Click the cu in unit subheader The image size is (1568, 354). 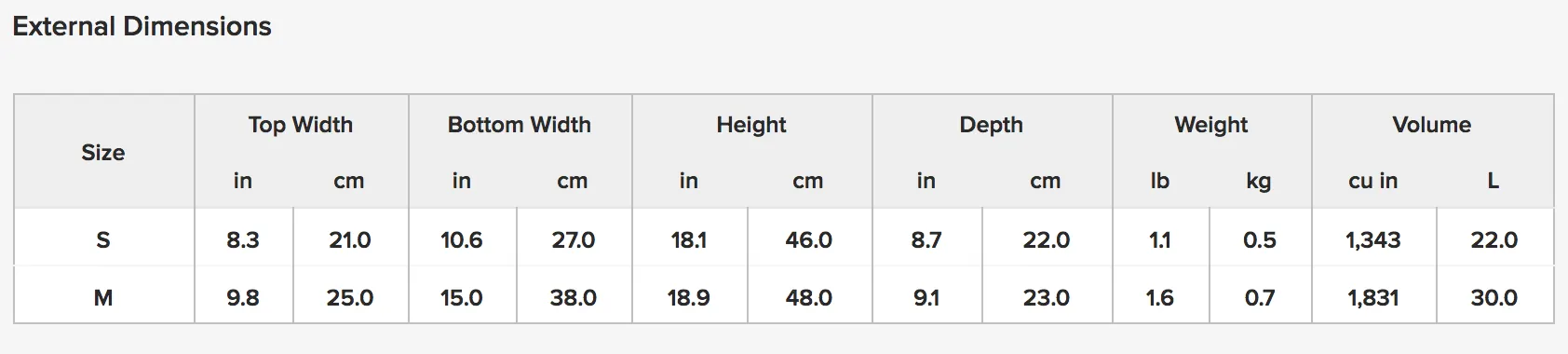[x=1373, y=181]
